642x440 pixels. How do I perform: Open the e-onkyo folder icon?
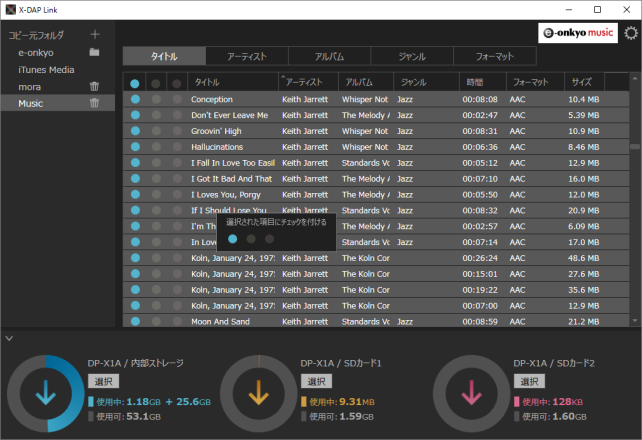94,52
